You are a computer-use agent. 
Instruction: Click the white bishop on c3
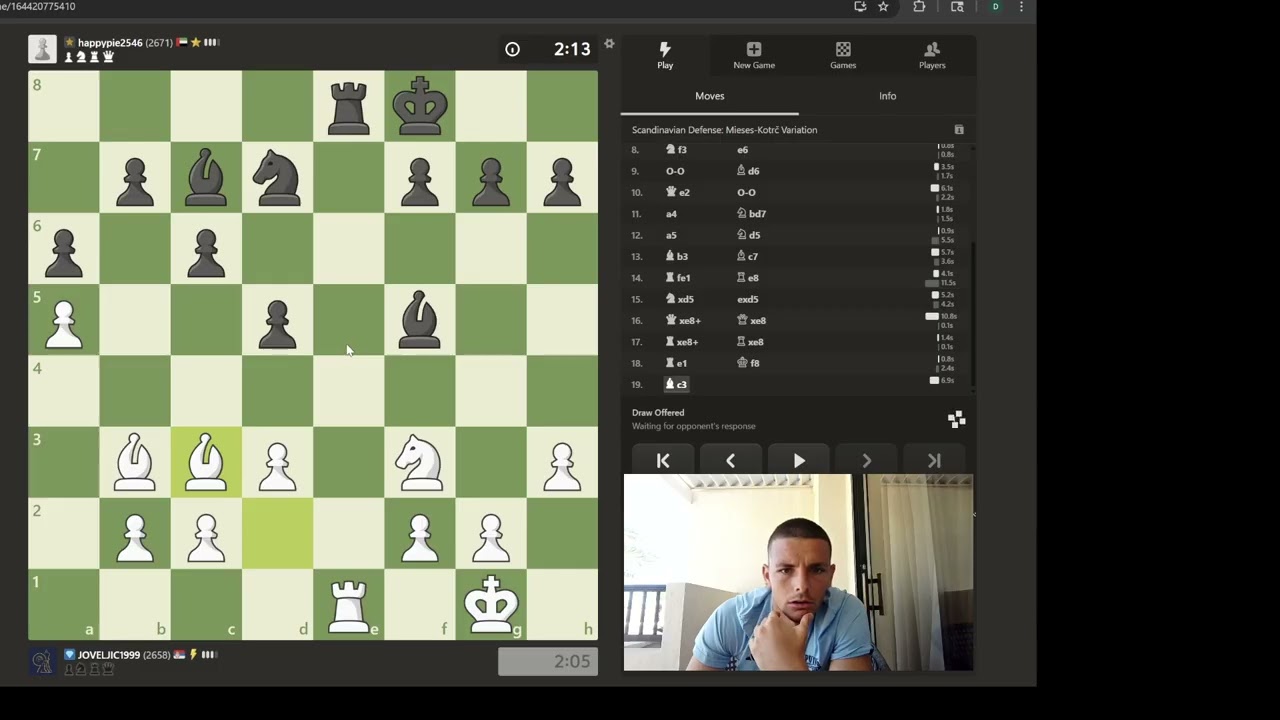pyautogui.click(x=206, y=462)
